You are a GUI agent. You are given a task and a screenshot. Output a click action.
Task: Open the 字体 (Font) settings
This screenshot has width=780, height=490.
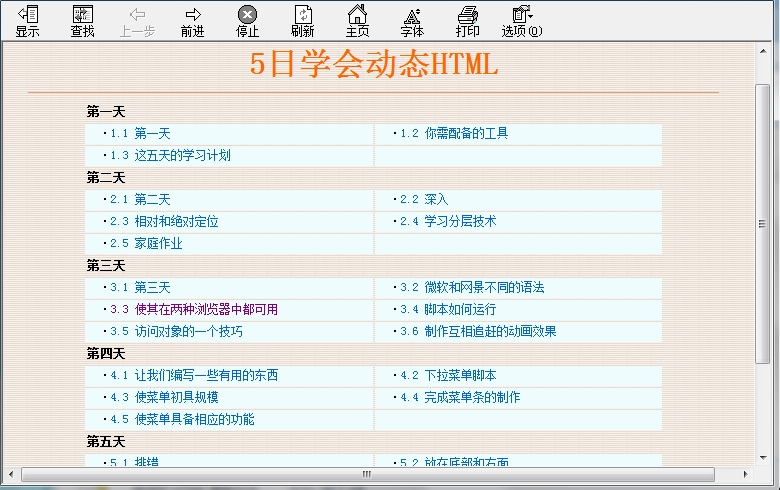pyautogui.click(x=412, y=21)
